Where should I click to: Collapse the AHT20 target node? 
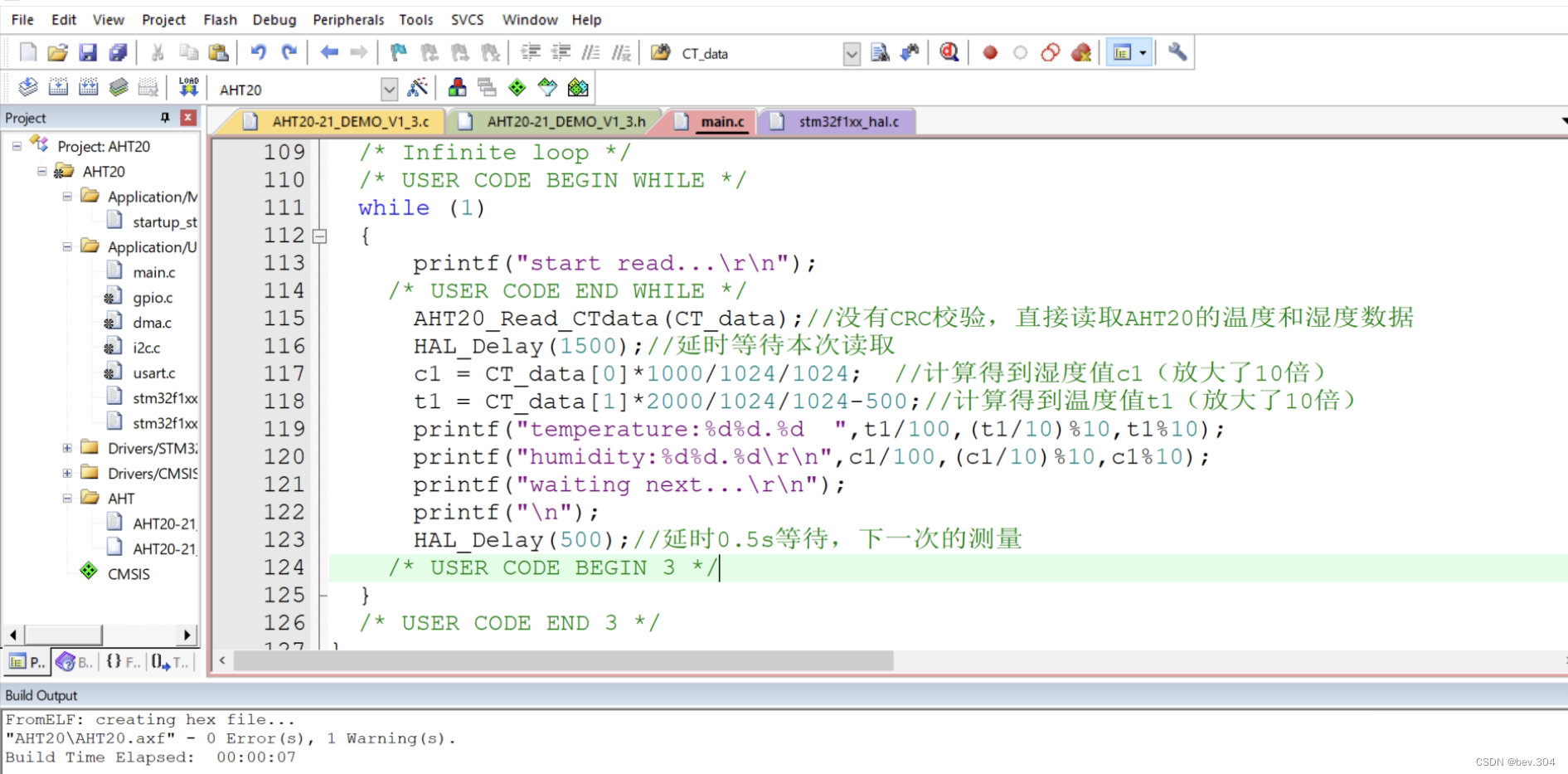coord(41,171)
